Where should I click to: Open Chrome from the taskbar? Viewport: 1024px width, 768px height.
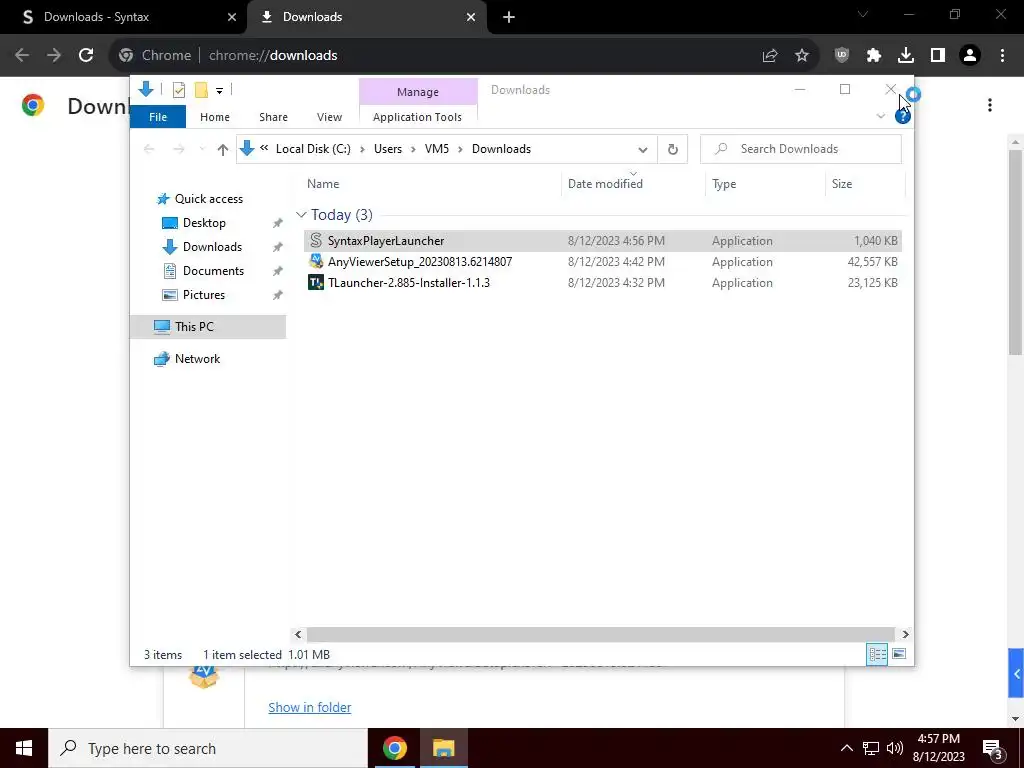coord(394,748)
